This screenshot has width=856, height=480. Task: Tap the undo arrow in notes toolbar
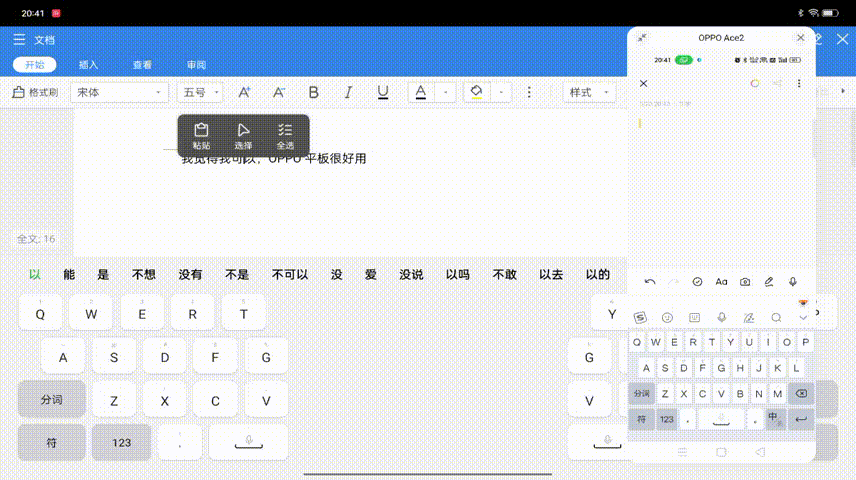[650, 282]
